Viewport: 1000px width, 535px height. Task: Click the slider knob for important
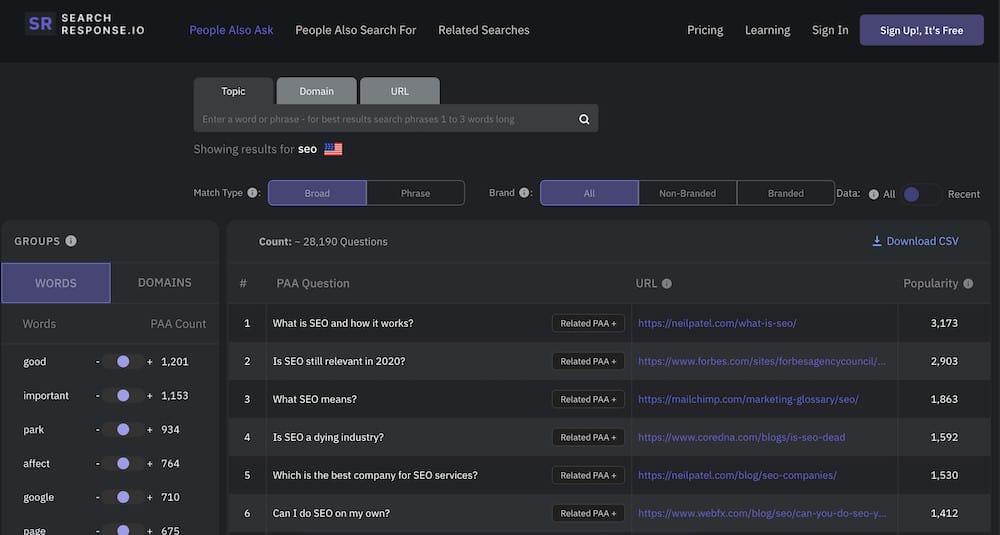(x=123, y=396)
